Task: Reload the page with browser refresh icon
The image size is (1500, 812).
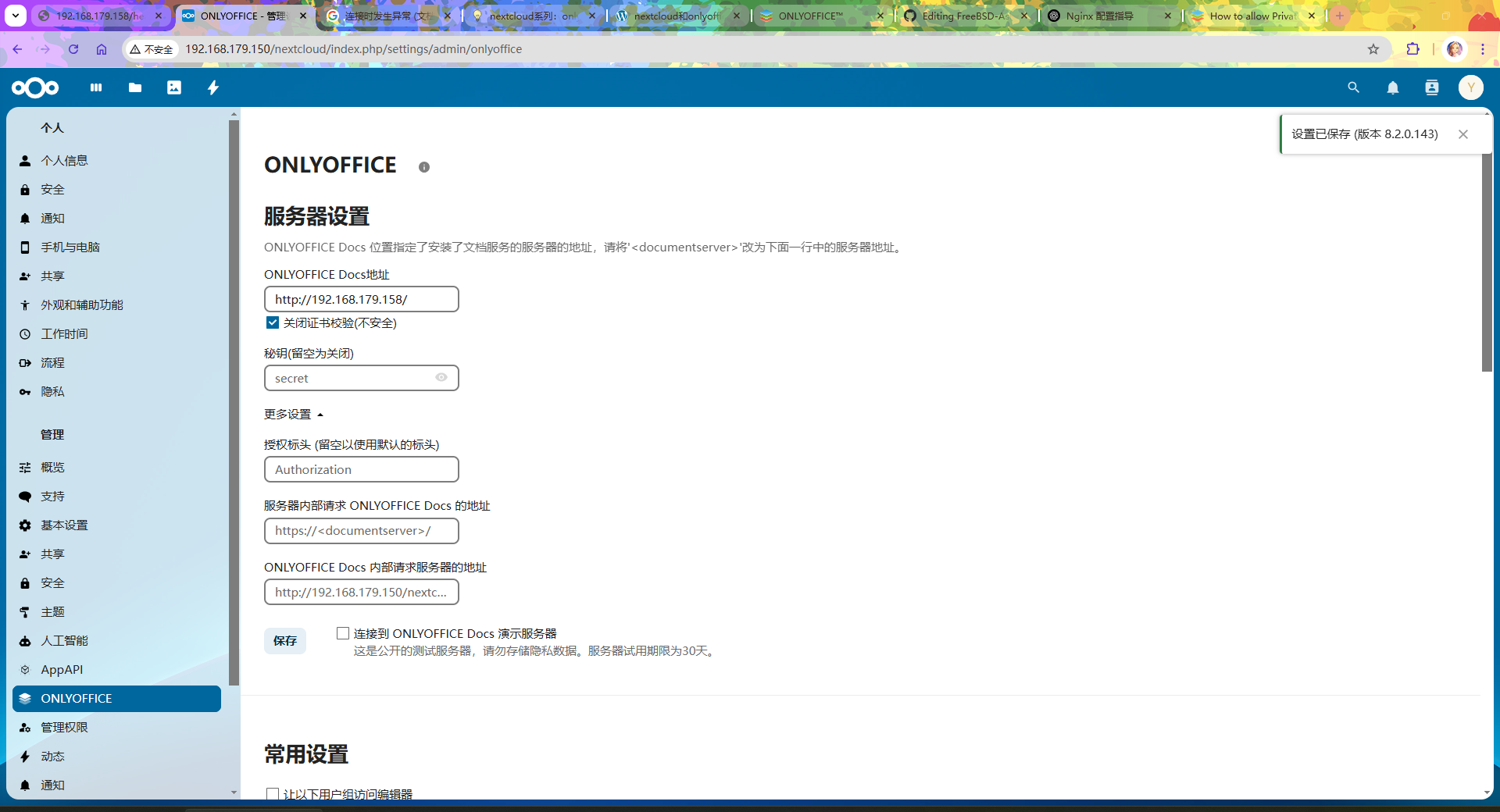Action: click(x=73, y=49)
